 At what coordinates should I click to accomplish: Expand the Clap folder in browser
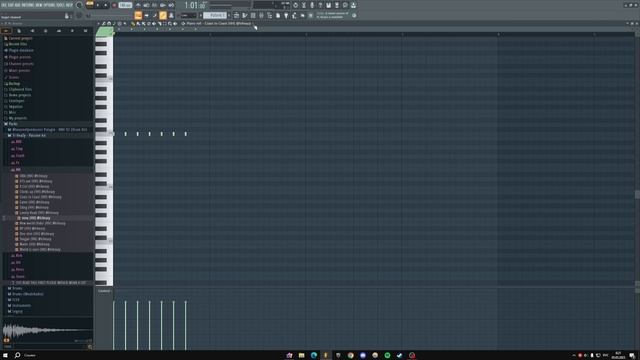[x=19, y=149]
